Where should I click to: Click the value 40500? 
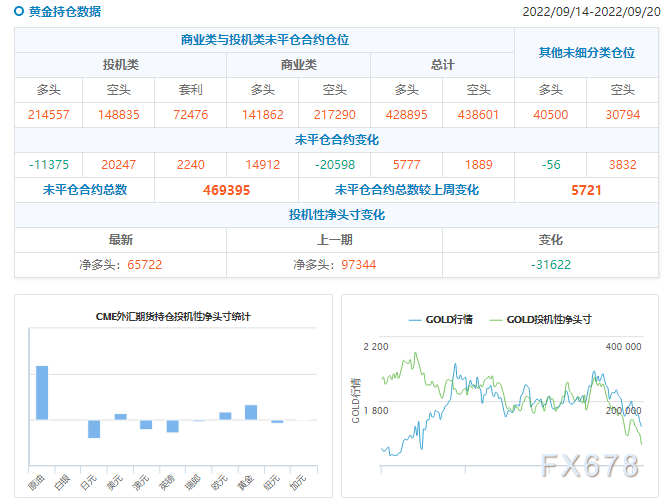550,115
